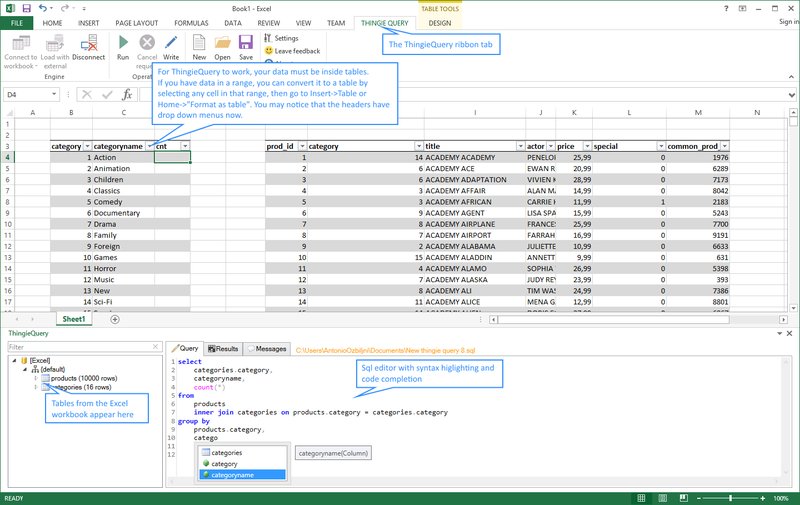This screenshot has width=800, height=505.
Task: Save the query with the Save disk icon
Action: (246, 42)
